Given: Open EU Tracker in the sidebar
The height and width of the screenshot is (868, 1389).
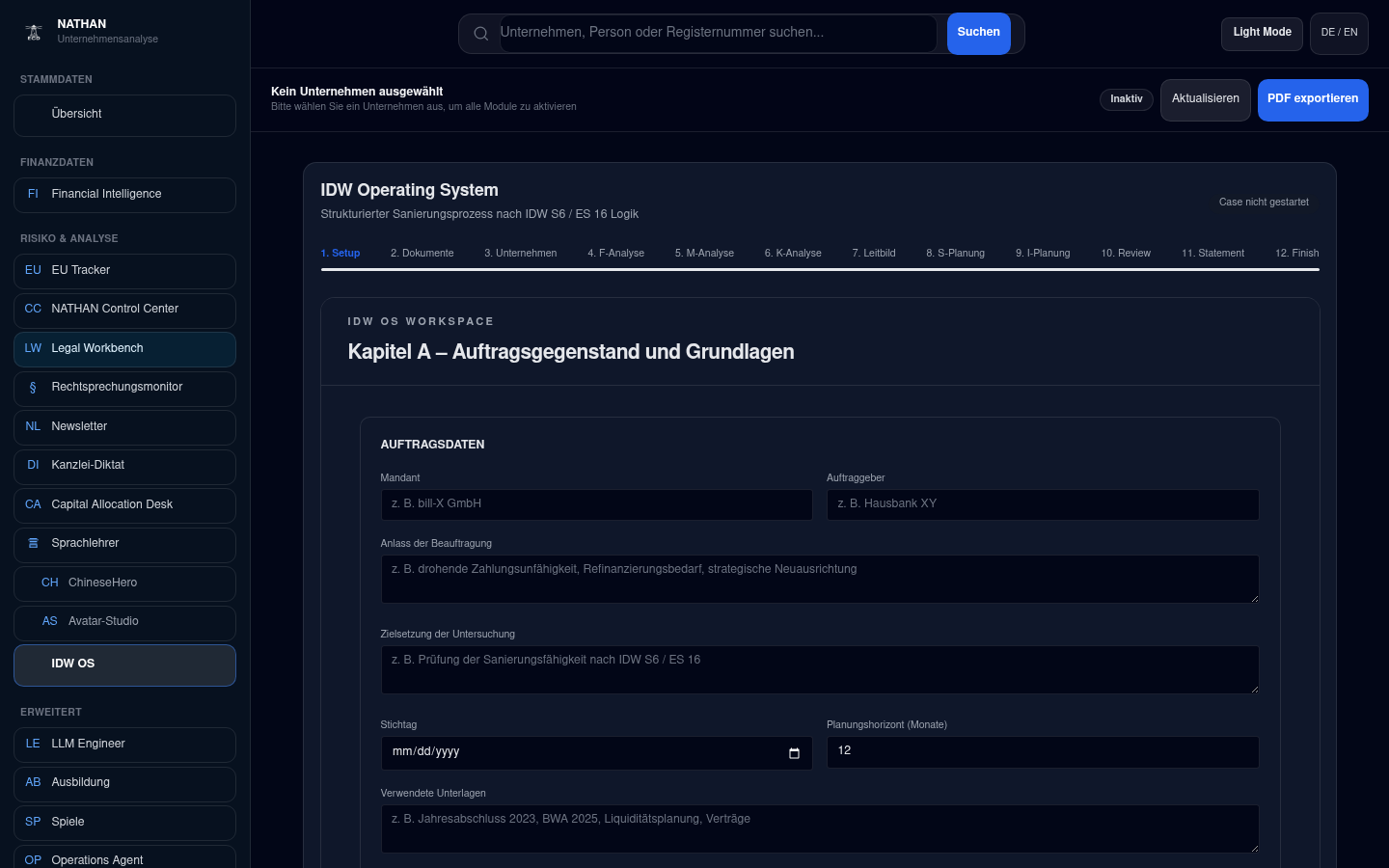Looking at the screenshot, I should (x=124, y=271).
